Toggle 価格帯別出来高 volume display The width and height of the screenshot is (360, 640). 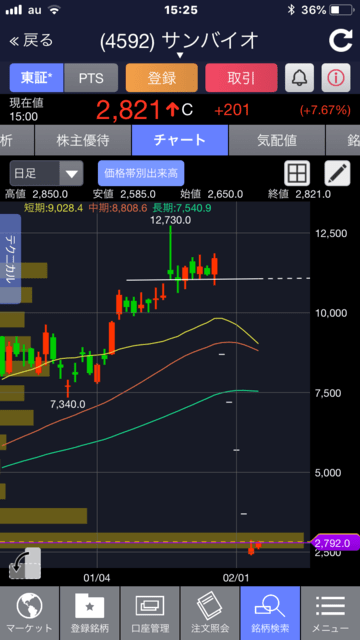point(141,173)
